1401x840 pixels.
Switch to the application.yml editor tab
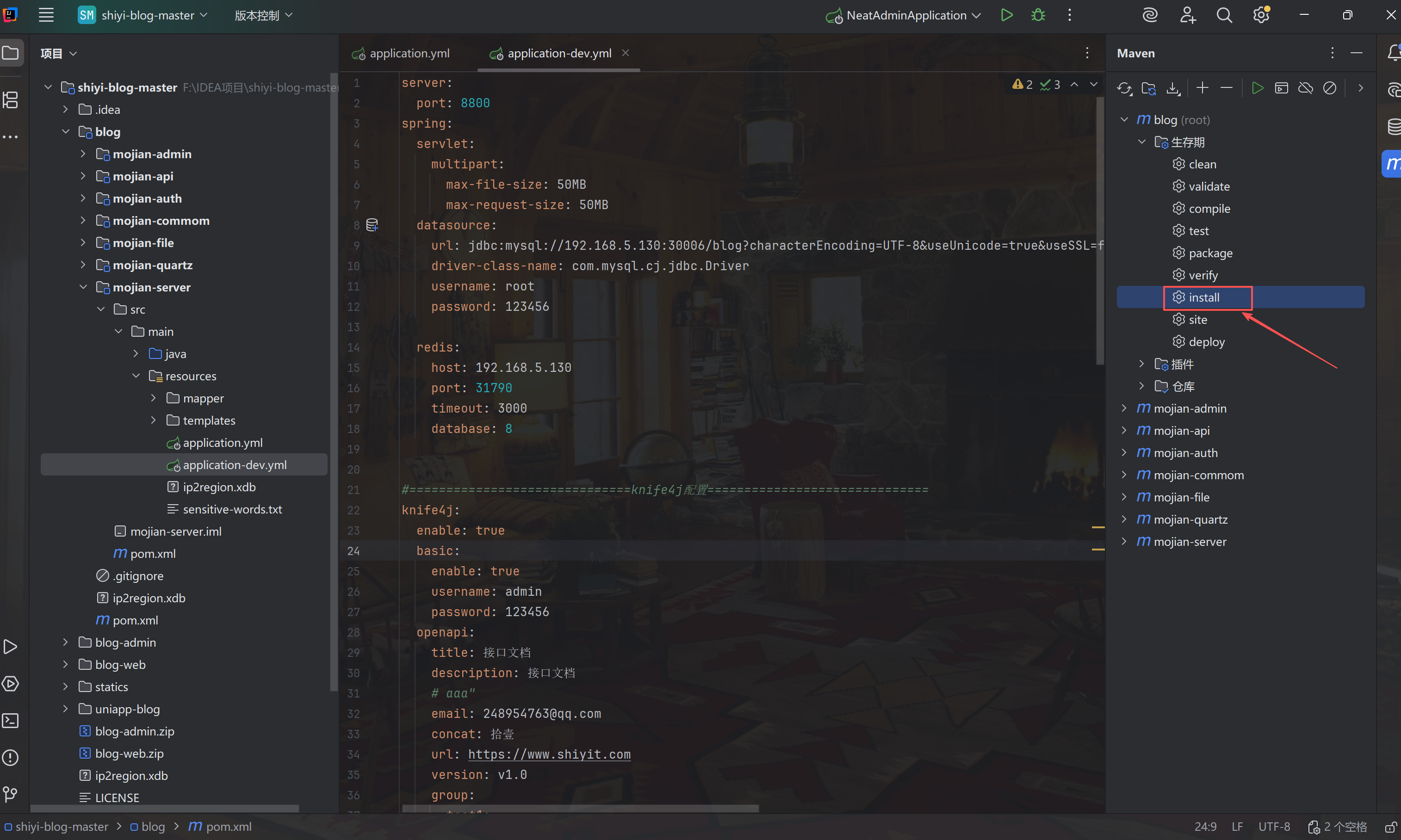point(409,53)
